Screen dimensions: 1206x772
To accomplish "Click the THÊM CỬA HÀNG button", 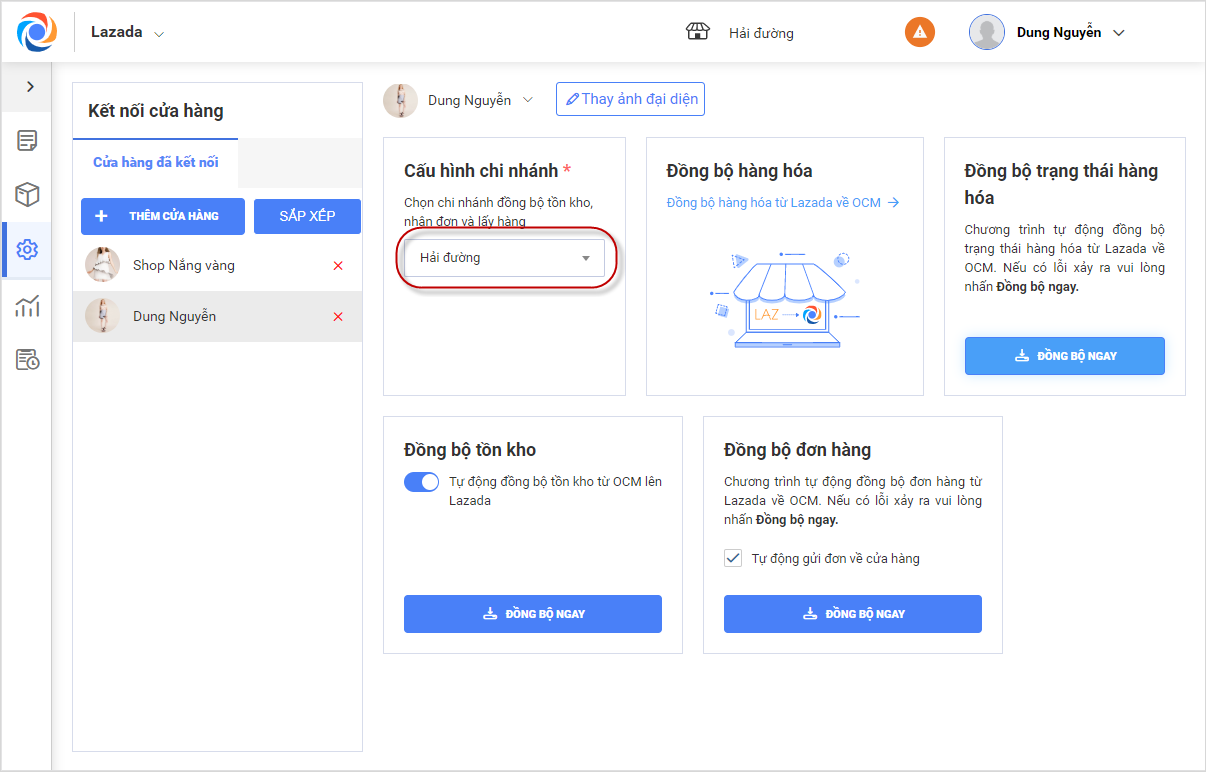I will [162, 216].
